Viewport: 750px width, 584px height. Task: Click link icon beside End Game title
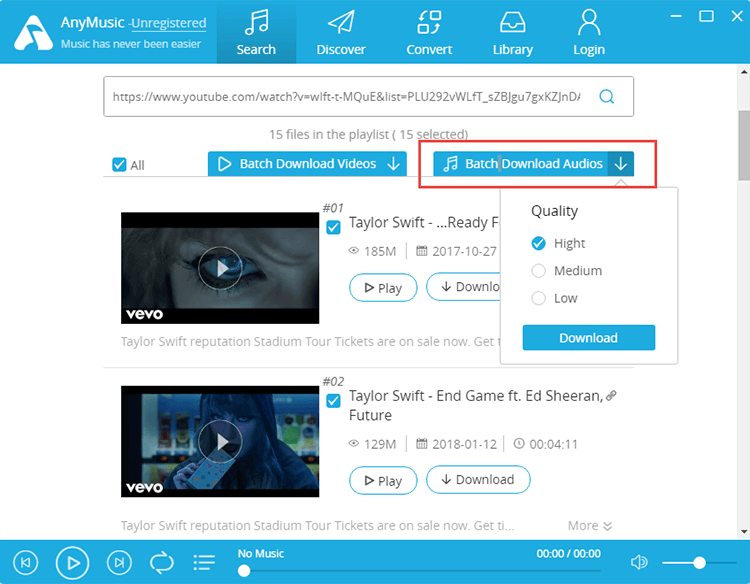point(611,396)
